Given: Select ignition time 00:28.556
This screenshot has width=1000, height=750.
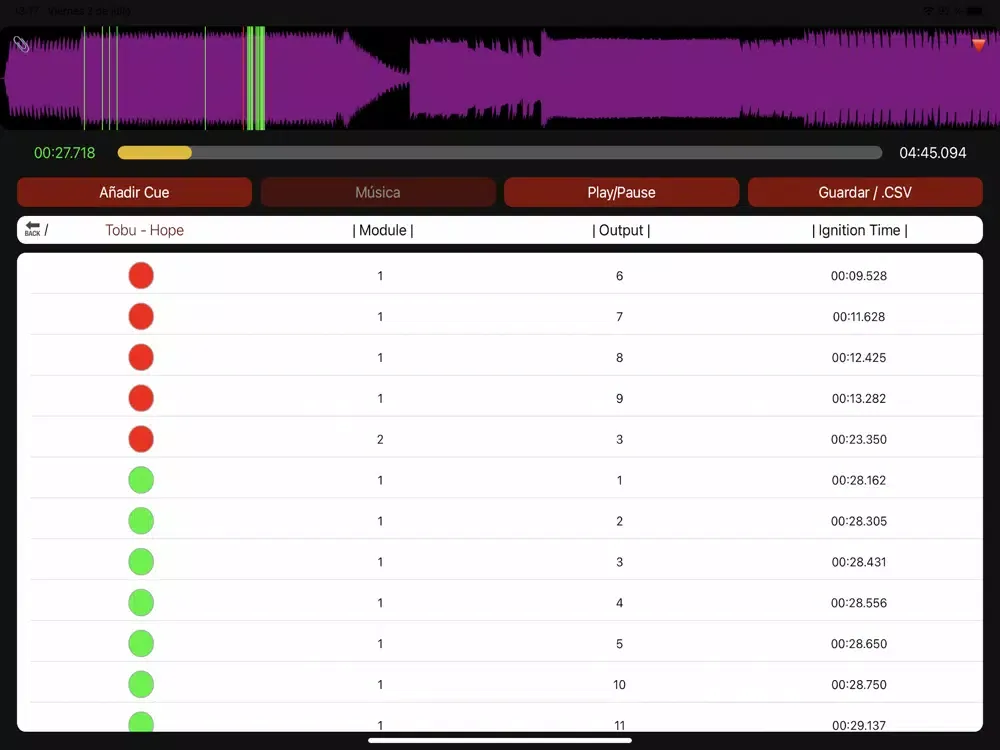Looking at the screenshot, I should 859,603.
